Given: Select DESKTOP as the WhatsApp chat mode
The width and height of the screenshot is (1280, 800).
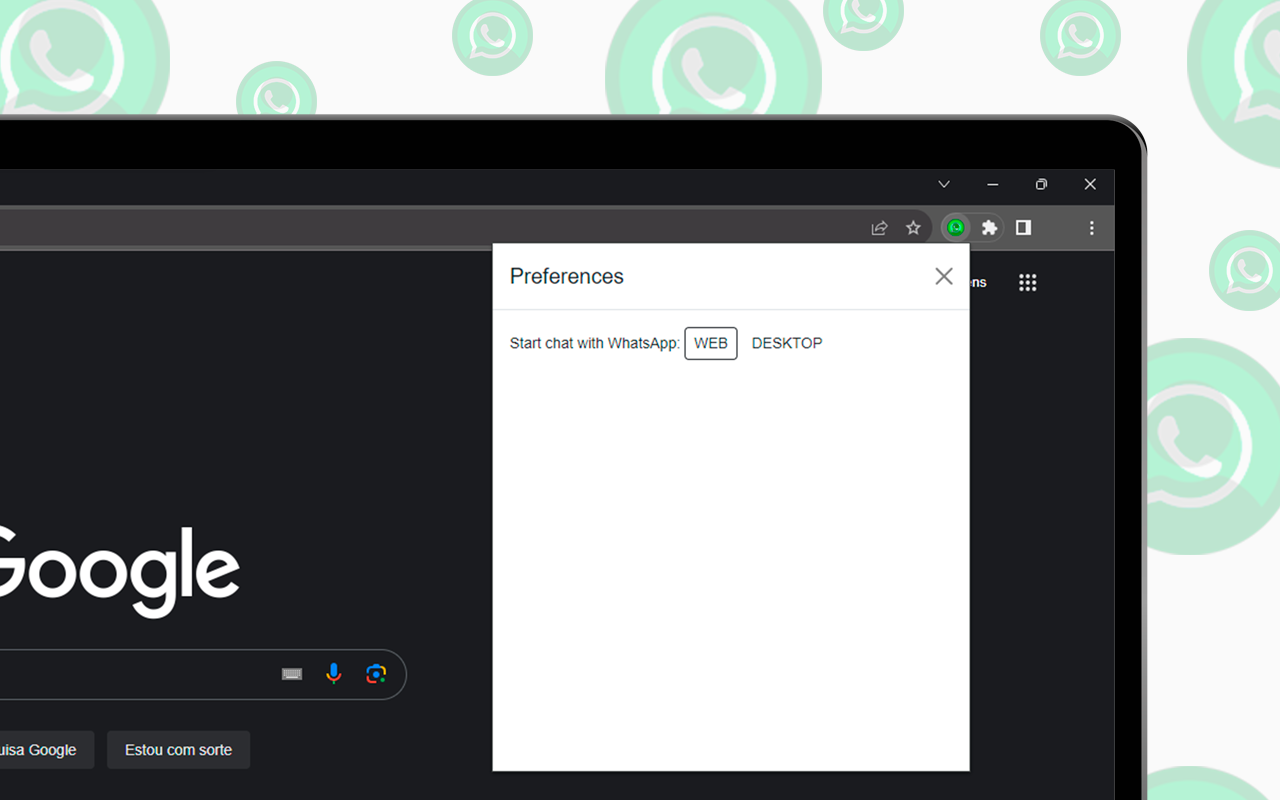Looking at the screenshot, I should [787, 343].
